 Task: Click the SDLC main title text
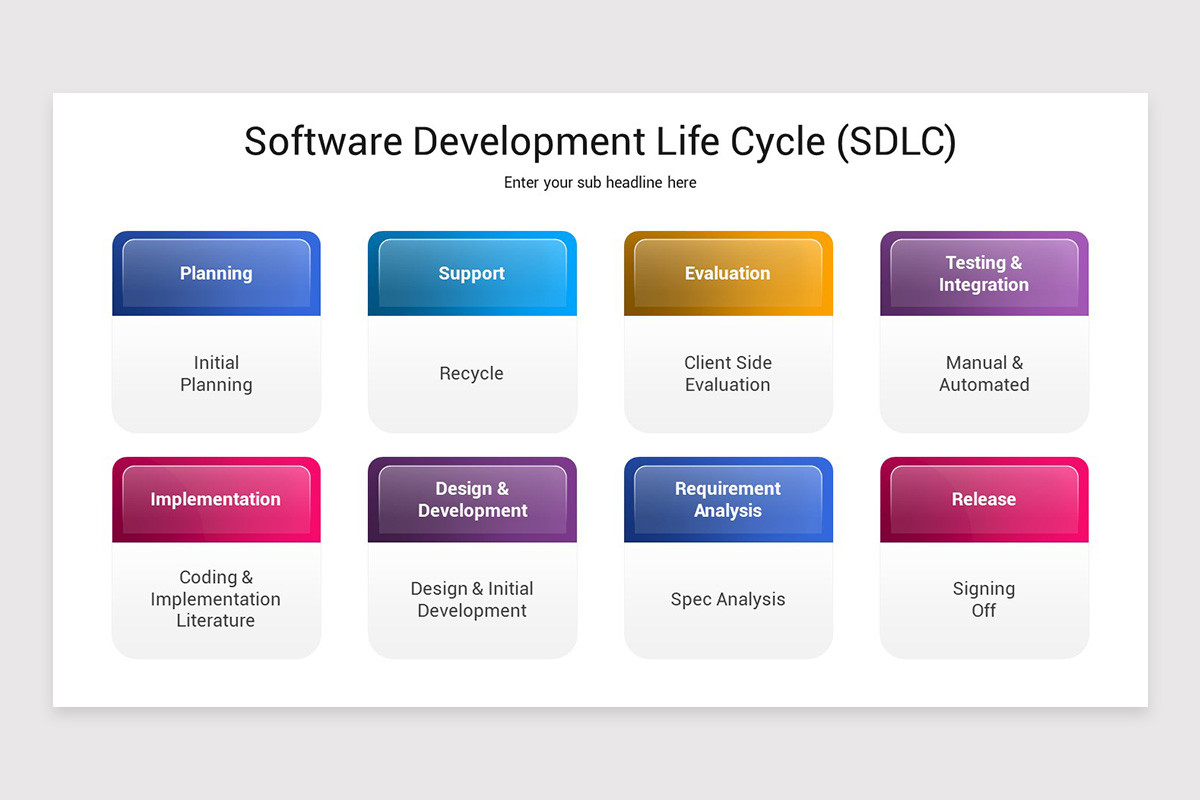[x=600, y=141]
